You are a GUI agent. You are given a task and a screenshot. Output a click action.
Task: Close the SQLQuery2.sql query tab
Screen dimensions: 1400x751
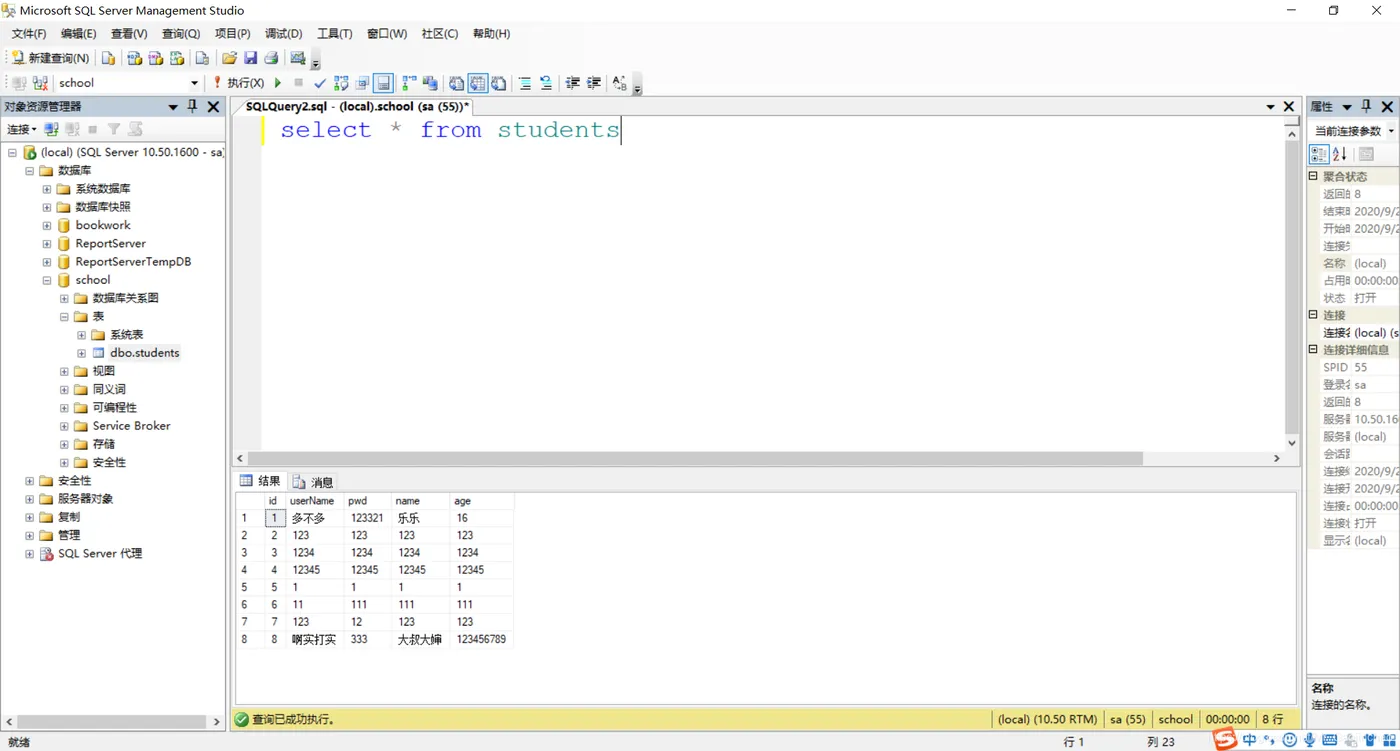point(1288,106)
